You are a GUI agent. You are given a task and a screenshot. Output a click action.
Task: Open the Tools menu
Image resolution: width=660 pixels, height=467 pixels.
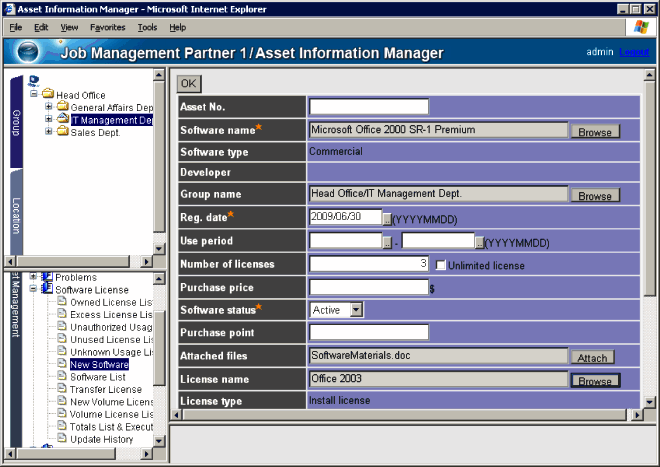coord(147,27)
